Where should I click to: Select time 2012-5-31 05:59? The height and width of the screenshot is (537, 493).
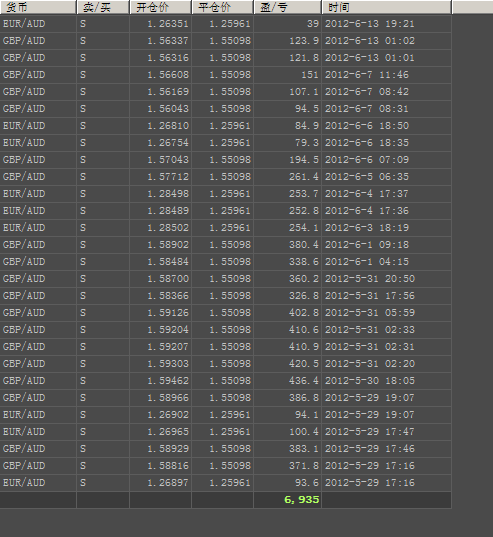[370, 313]
